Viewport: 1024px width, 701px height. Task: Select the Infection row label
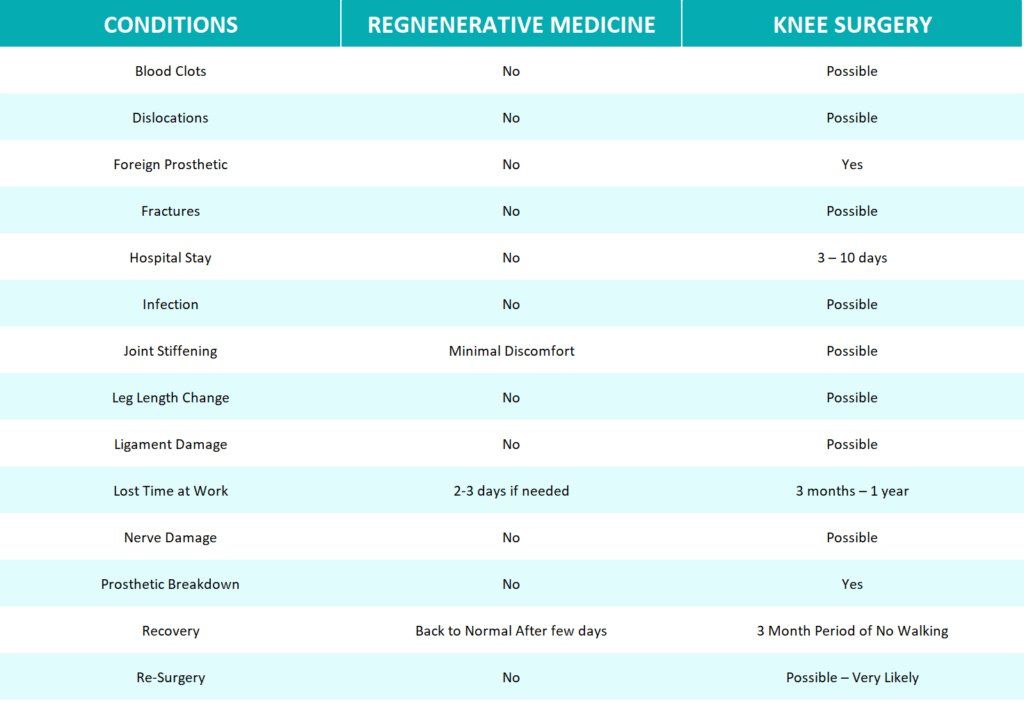pos(170,304)
